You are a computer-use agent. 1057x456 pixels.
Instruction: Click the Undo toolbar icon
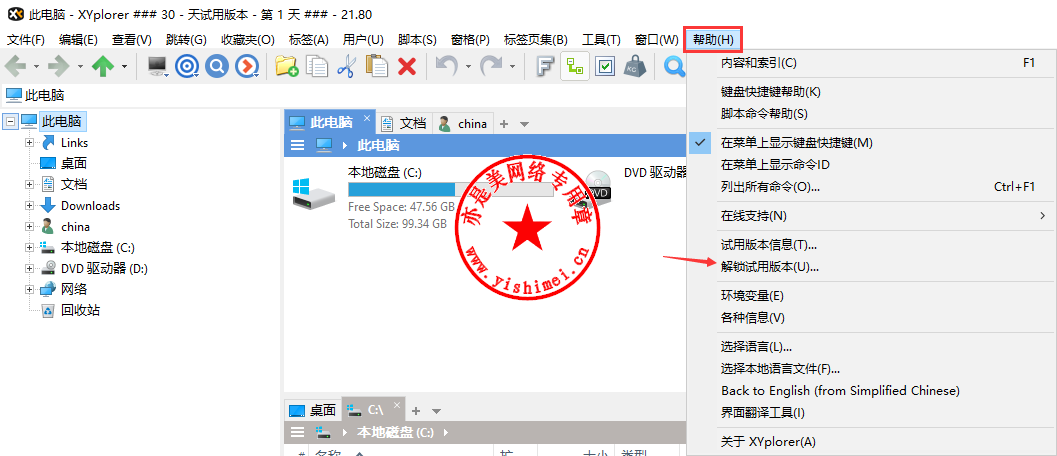446,66
